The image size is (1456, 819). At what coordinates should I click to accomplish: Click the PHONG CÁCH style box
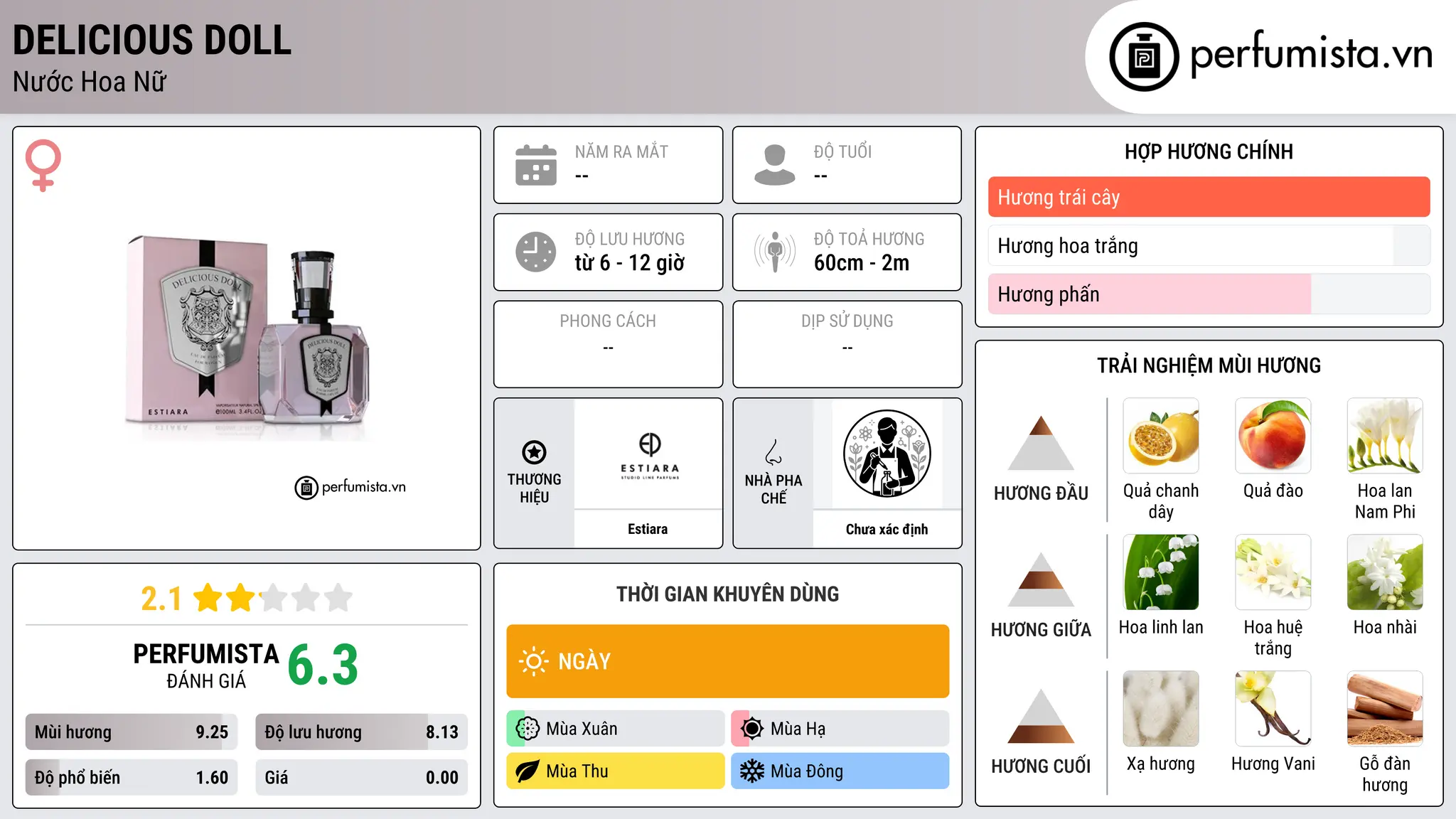pos(608,344)
